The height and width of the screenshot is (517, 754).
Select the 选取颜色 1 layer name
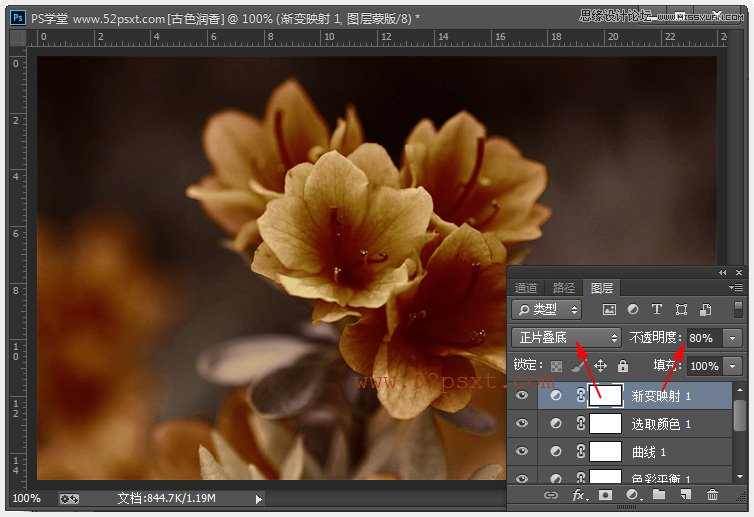click(x=661, y=424)
